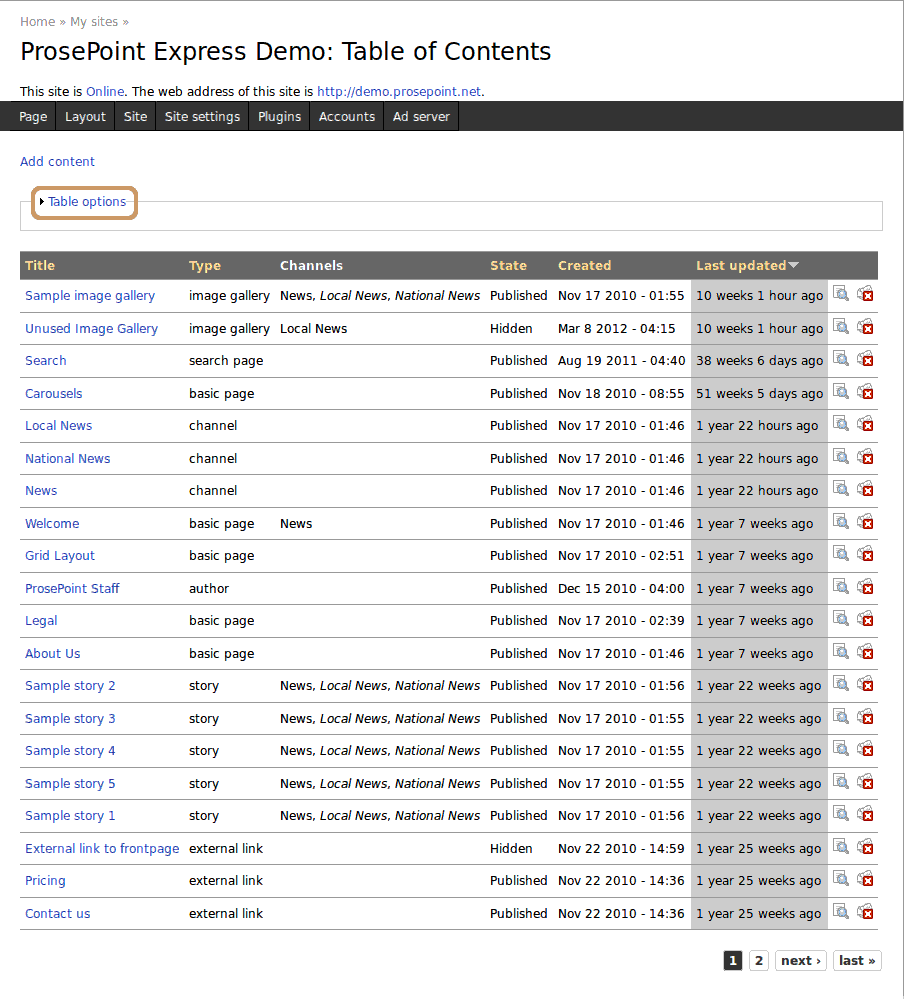The width and height of the screenshot is (904, 999).
Task: Click the Add content link
Action: pos(57,162)
